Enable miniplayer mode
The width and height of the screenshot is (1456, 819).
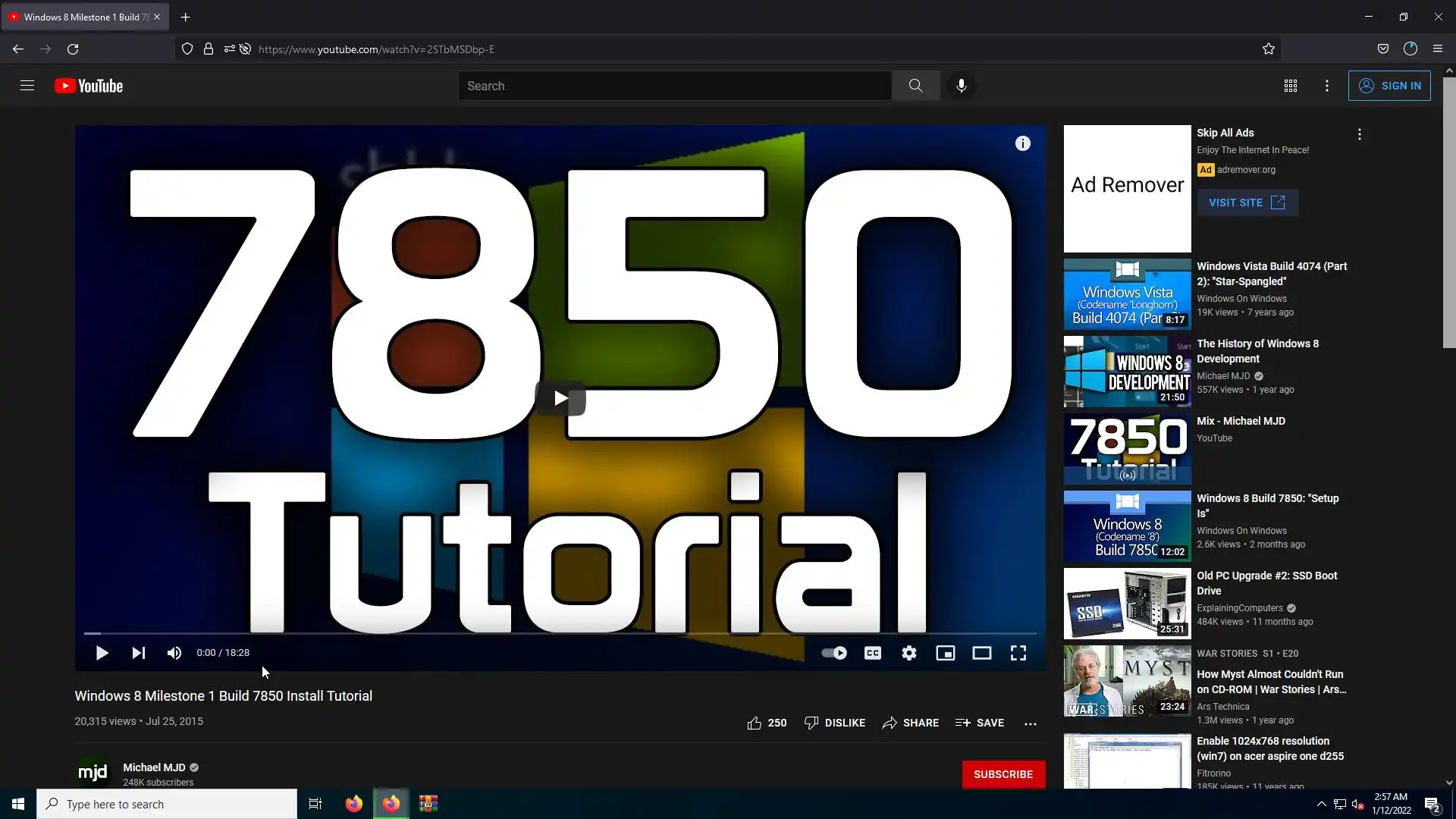[945, 653]
